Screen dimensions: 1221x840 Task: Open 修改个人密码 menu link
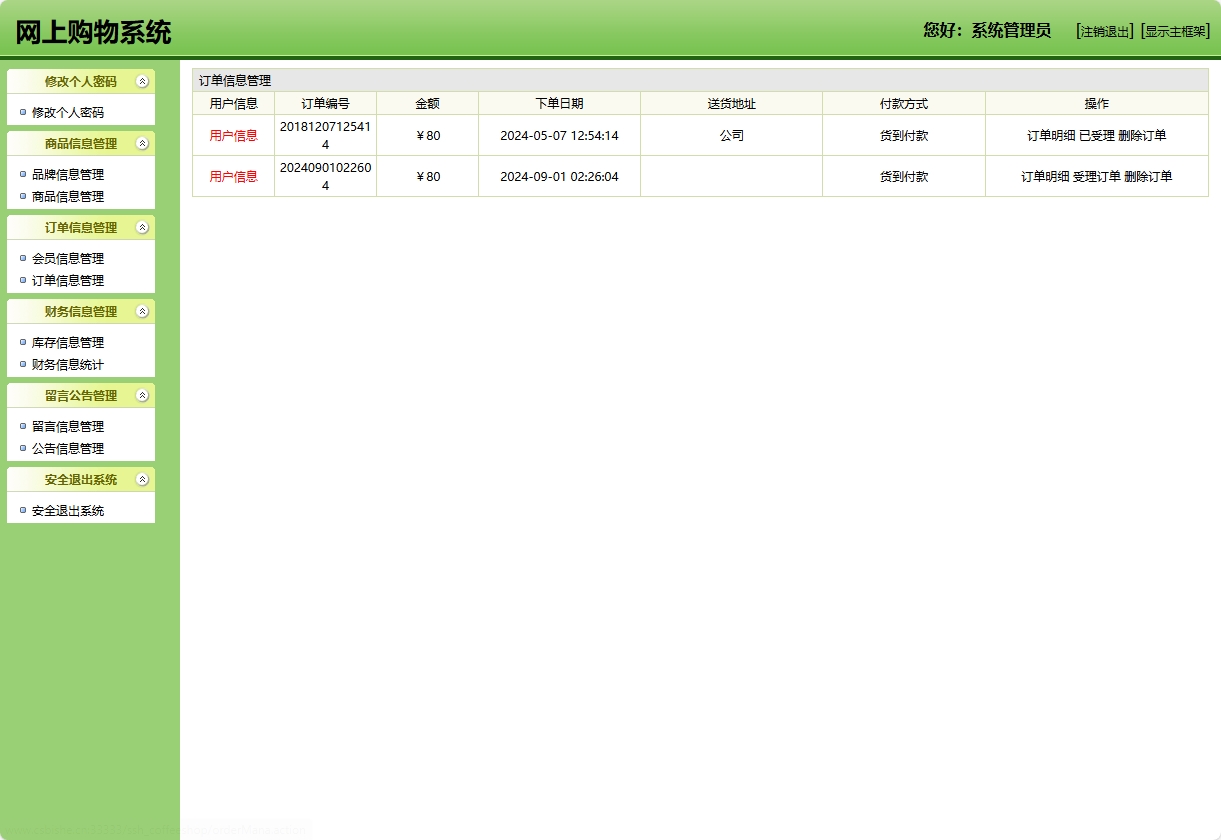[x=68, y=113]
